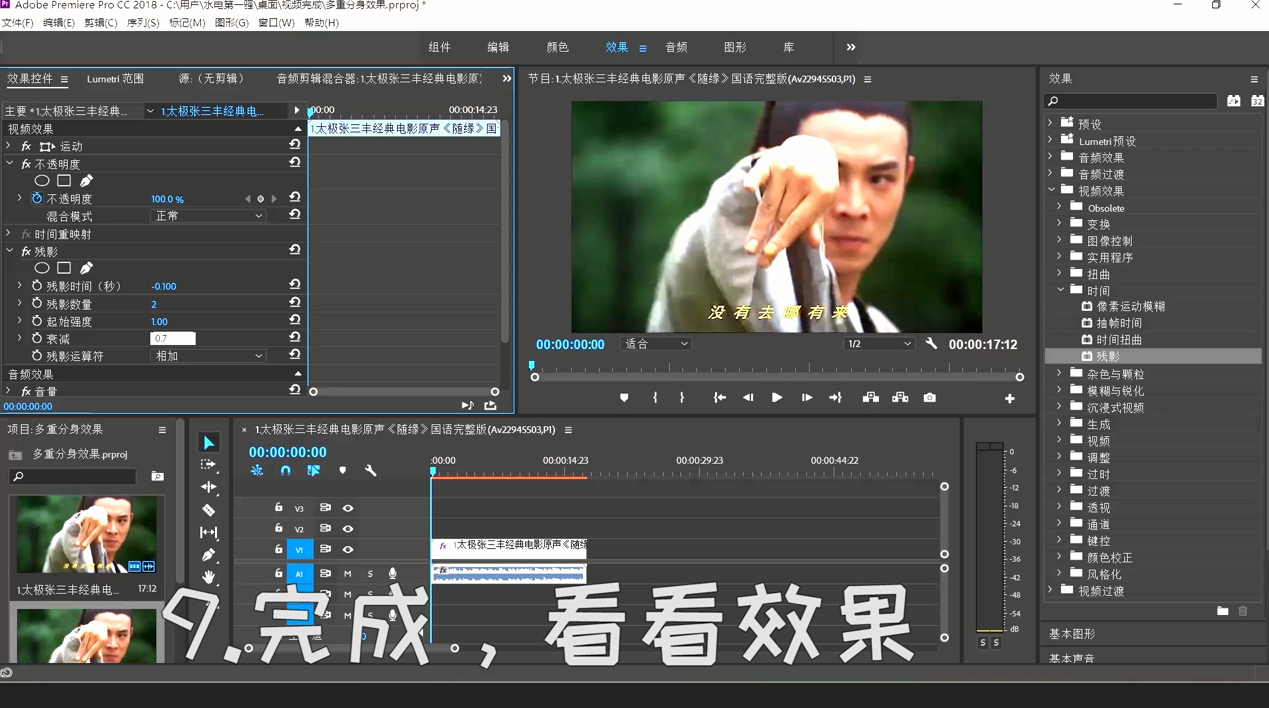Viewport: 1269px width, 708px height.
Task: Show more workspaces with double chevron
Action: coord(851,47)
